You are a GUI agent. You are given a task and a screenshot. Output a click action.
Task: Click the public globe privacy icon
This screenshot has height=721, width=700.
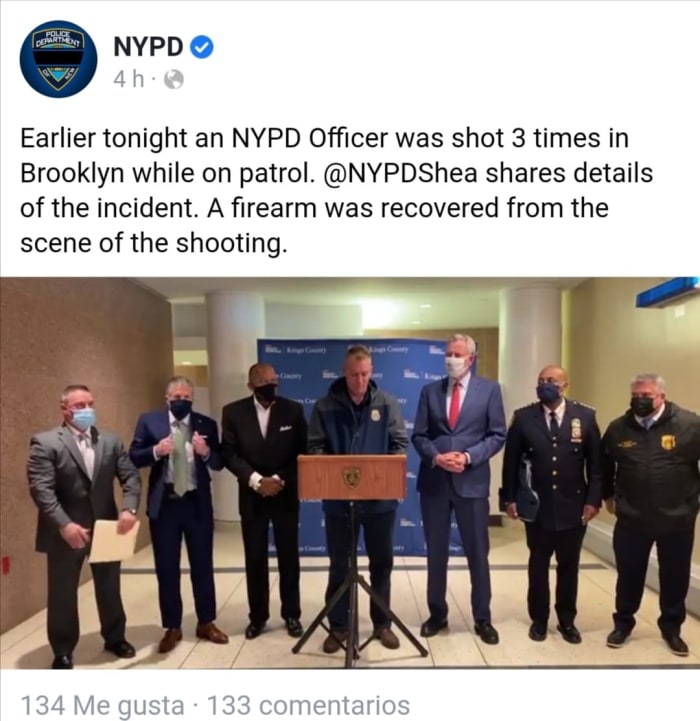click(174, 80)
